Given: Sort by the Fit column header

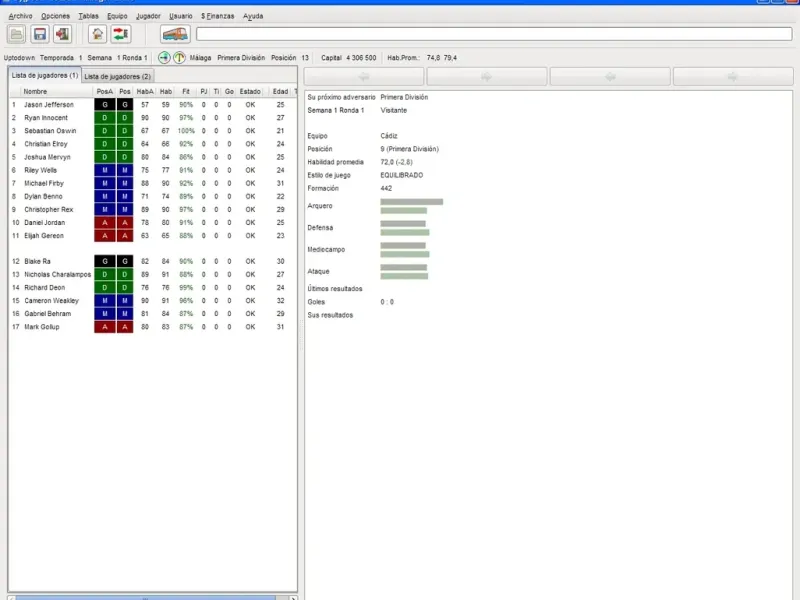Looking at the screenshot, I should 186,92.
